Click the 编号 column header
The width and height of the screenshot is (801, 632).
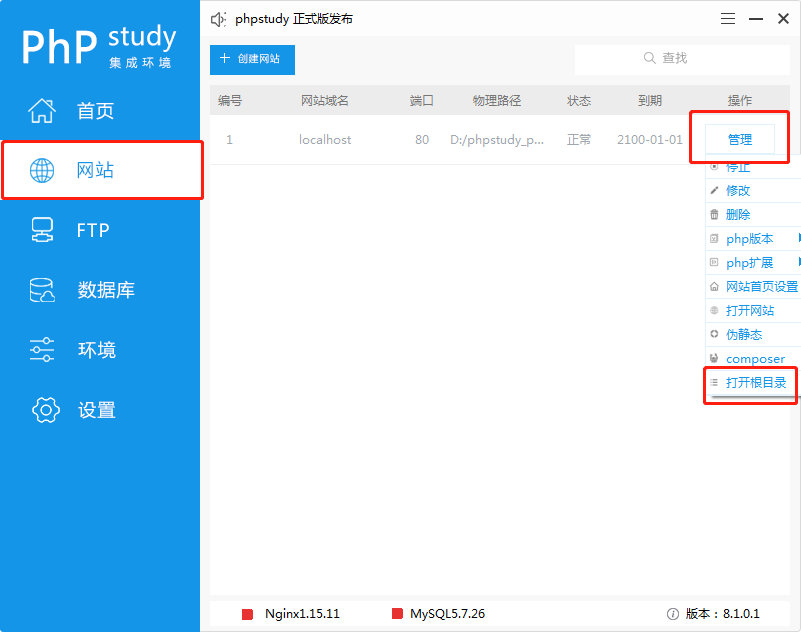click(230, 101)
